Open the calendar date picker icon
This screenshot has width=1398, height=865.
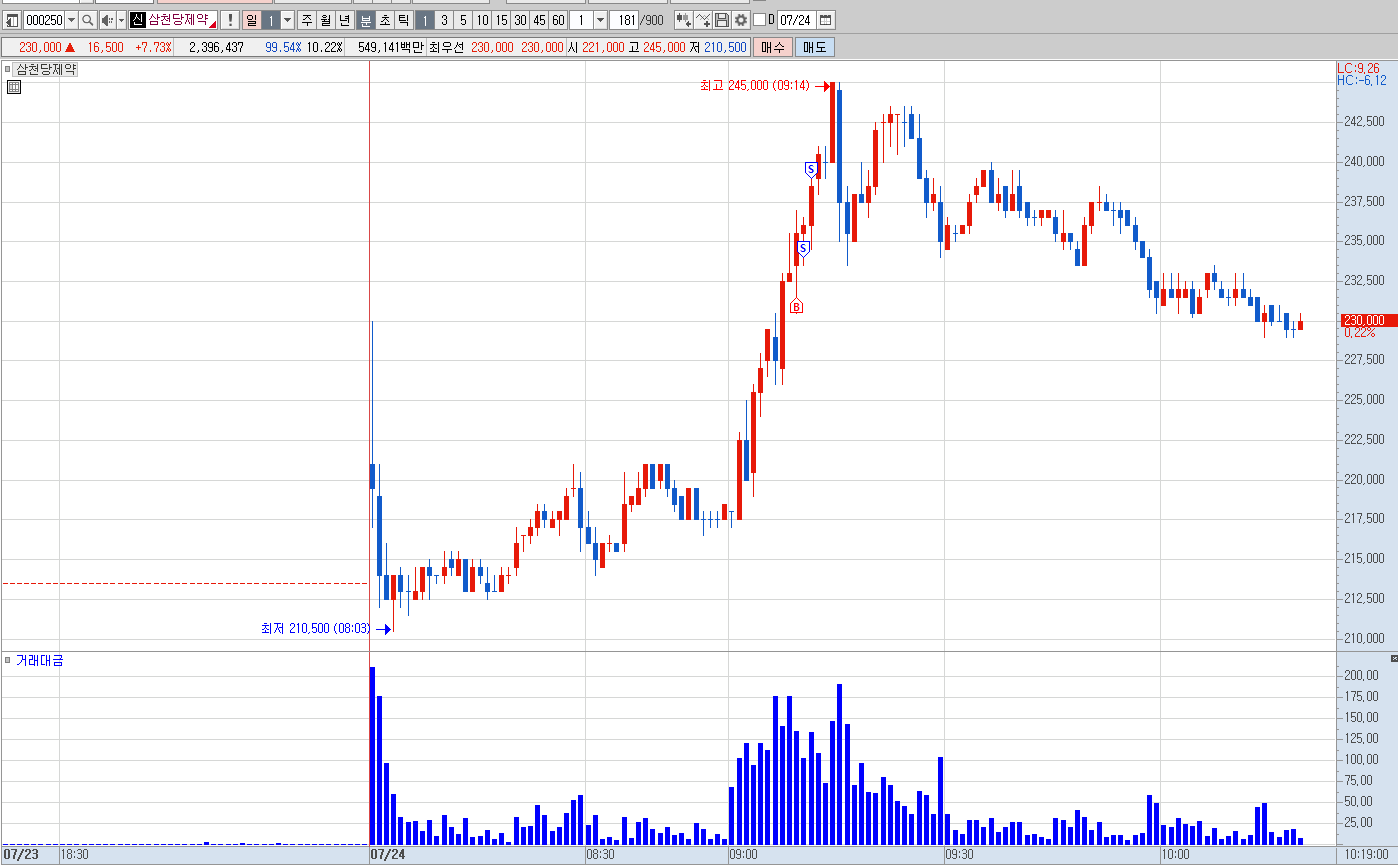click(x=826, y=20)
